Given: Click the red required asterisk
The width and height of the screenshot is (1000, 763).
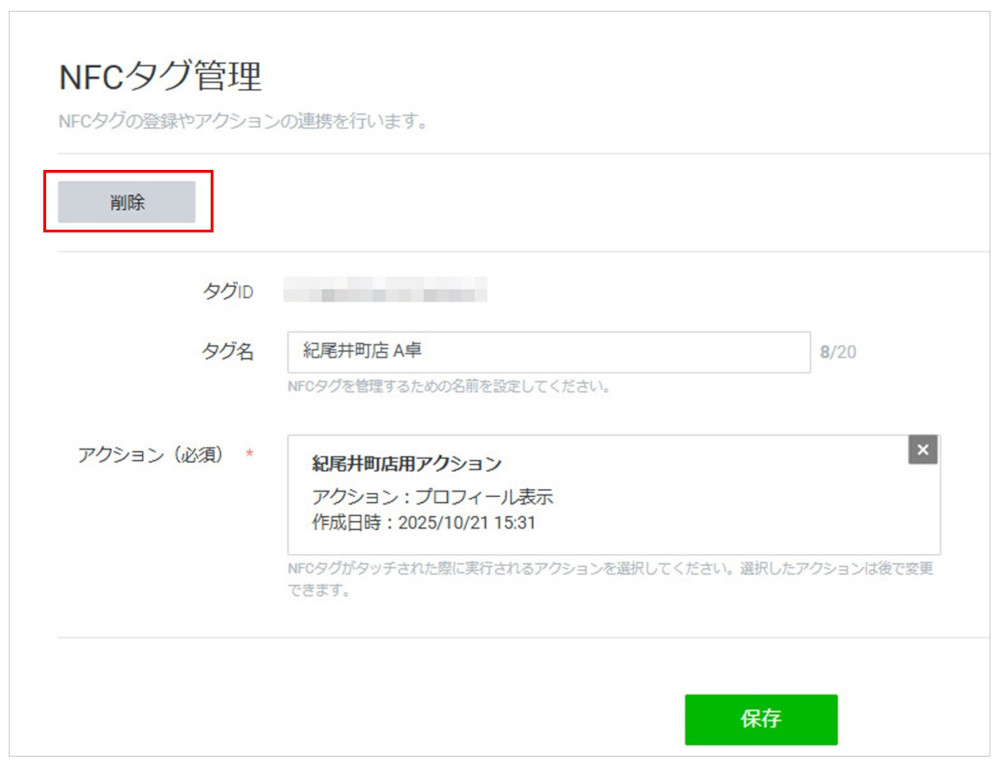Looking at the screenshot, I should pos(249,455).
